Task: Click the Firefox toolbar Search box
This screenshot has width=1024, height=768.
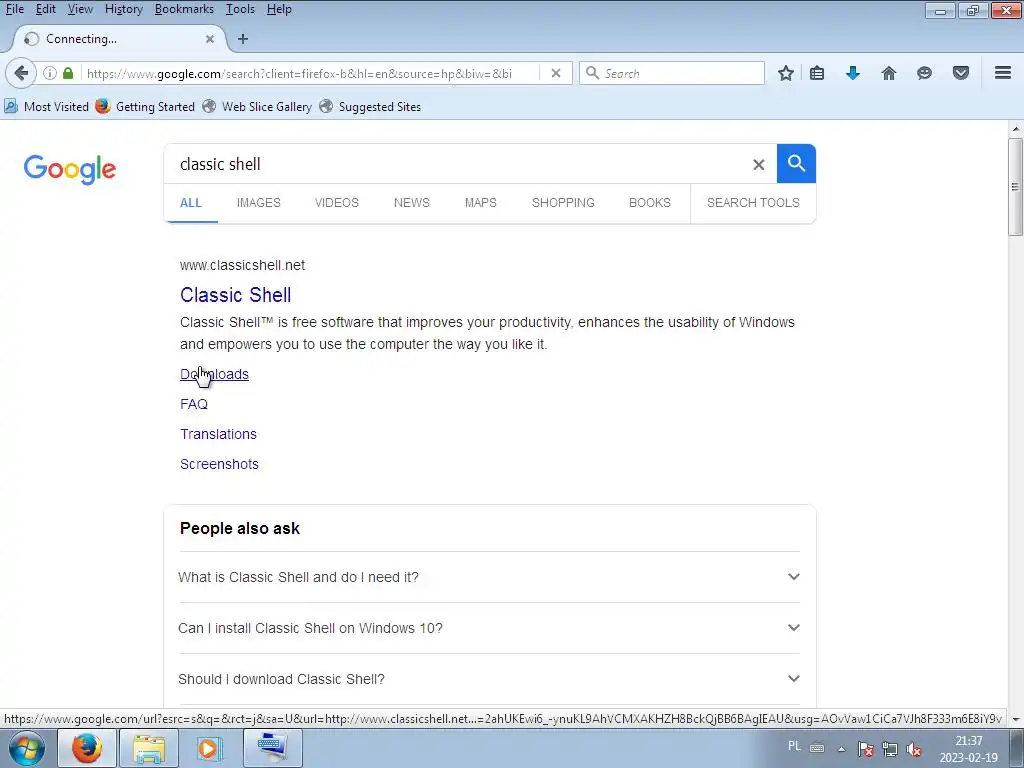Action: (x=672, y=73)
